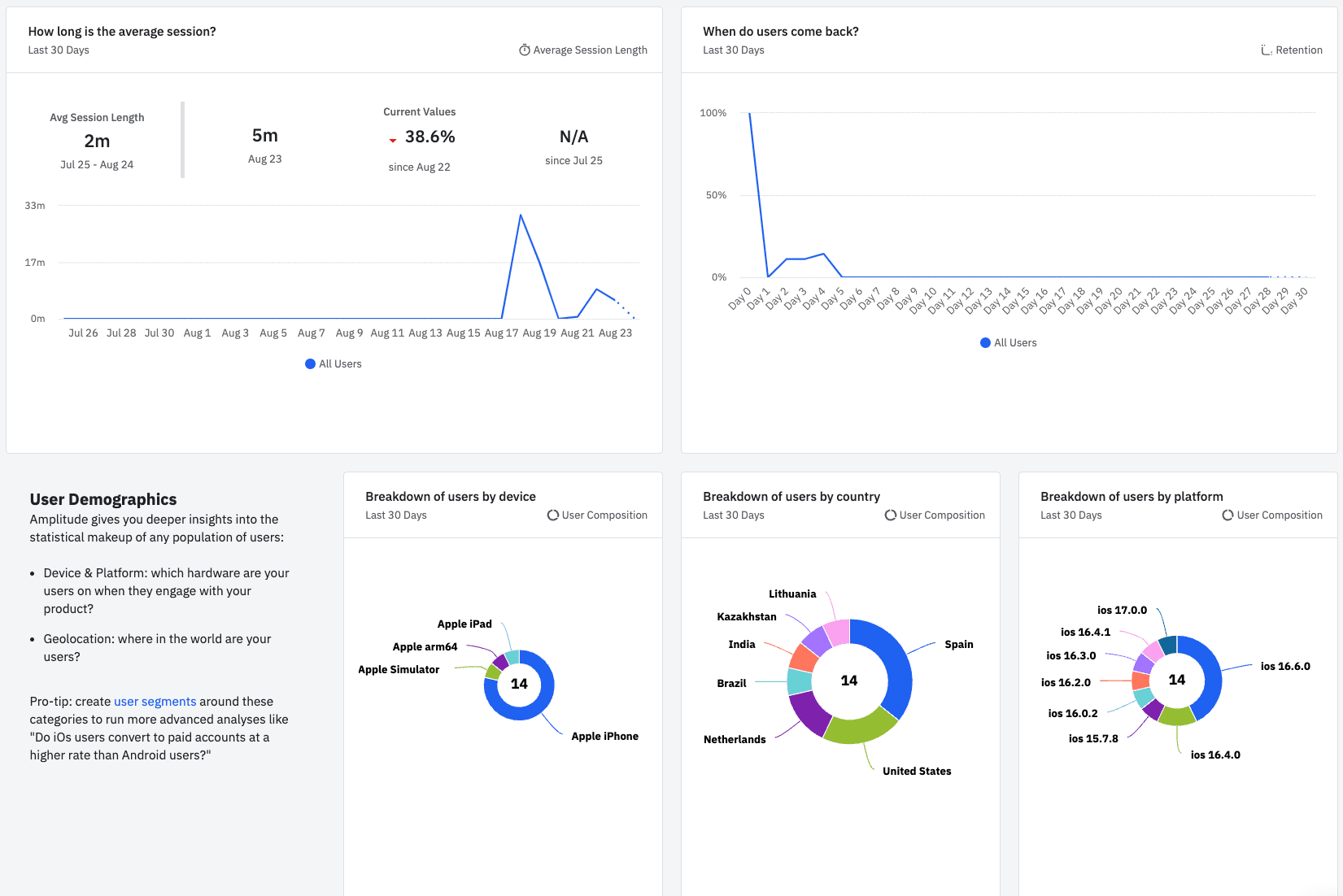Open 'Breakdown of users by device' chart
This screenshot has width=1343, height=896.
tap(450, 497)
